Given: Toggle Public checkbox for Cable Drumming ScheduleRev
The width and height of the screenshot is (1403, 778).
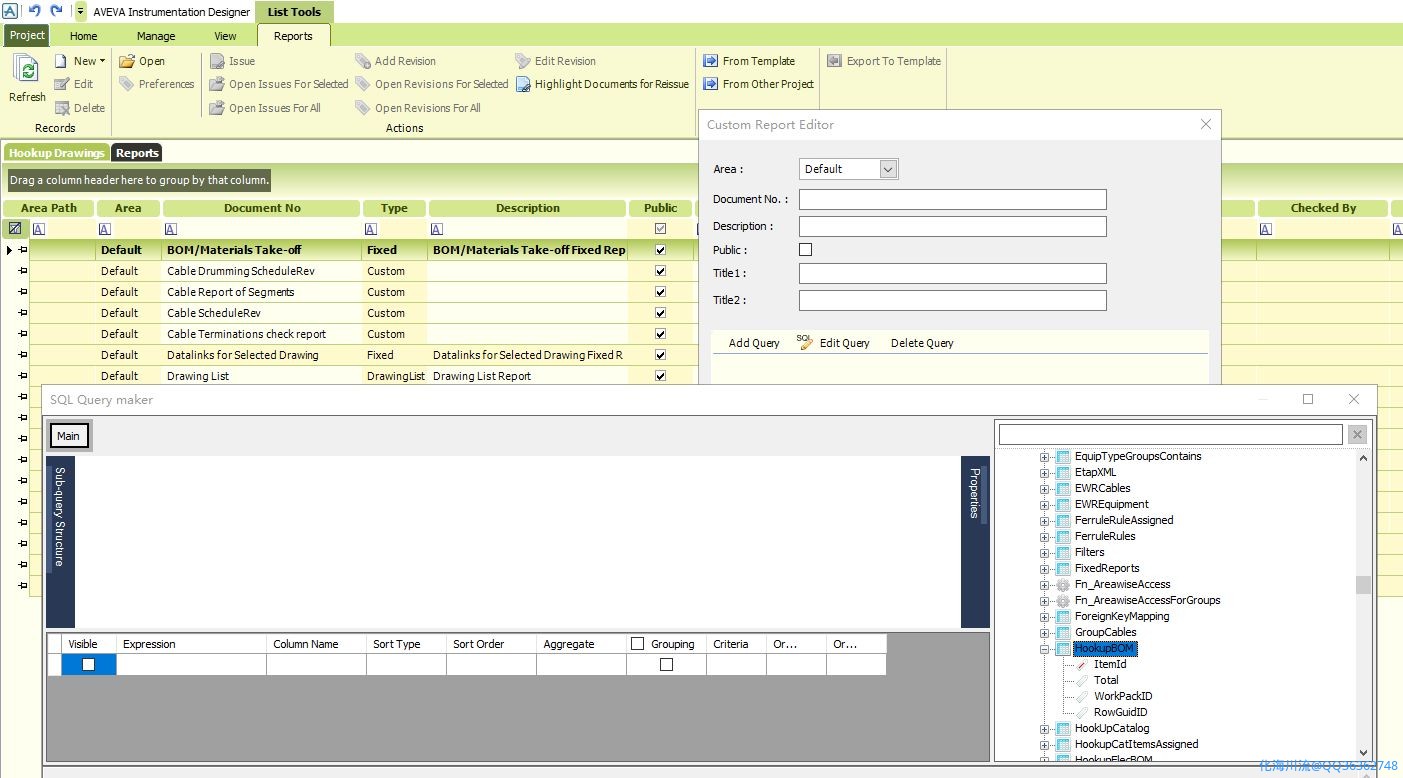Looking at the screenshot, I should tap(660, 271).
